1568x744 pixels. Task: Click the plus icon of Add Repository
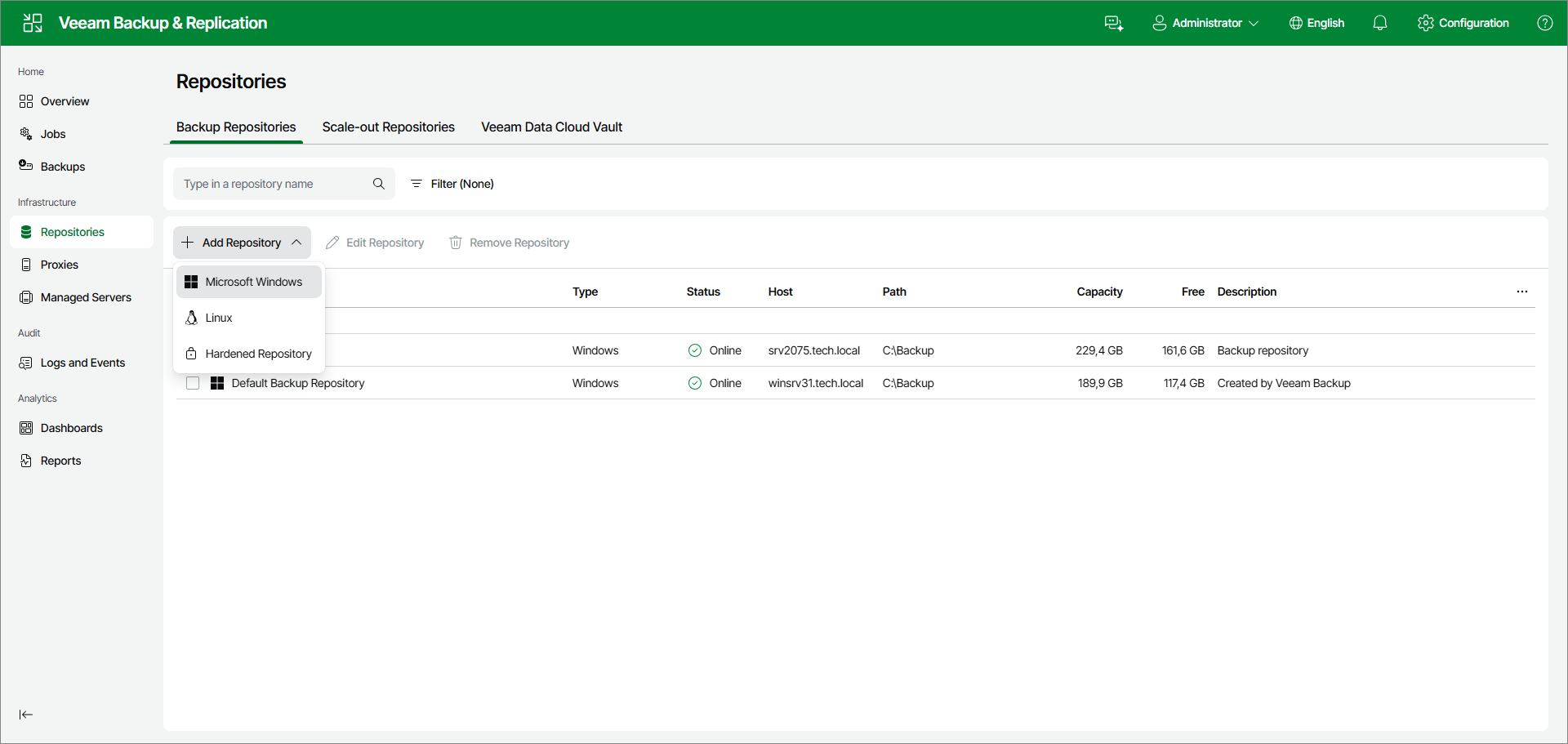(188, 243)
